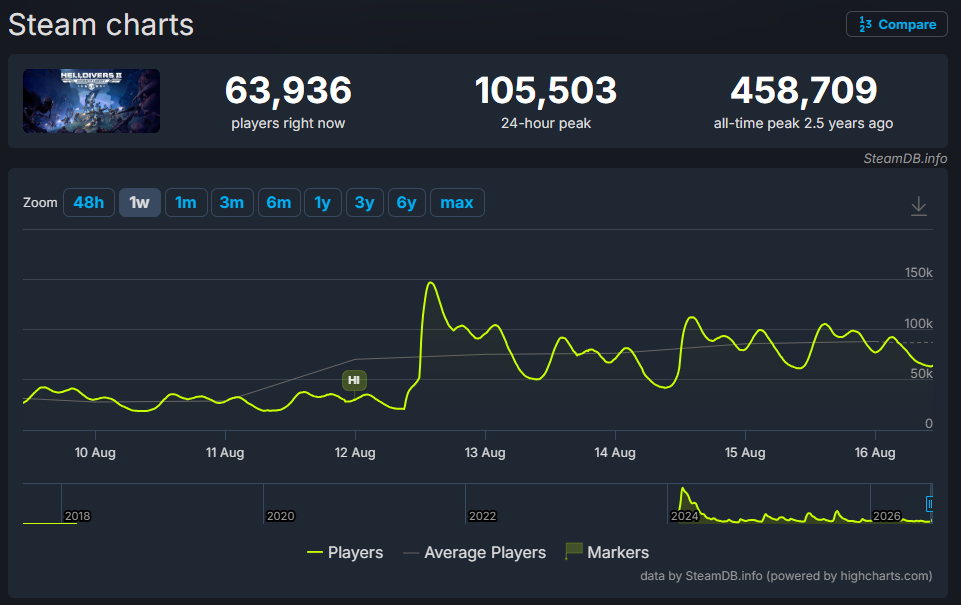The width and height of the screenshot is (961, 605).
Task: Click the 150k y-axis label
Action: 919,272
